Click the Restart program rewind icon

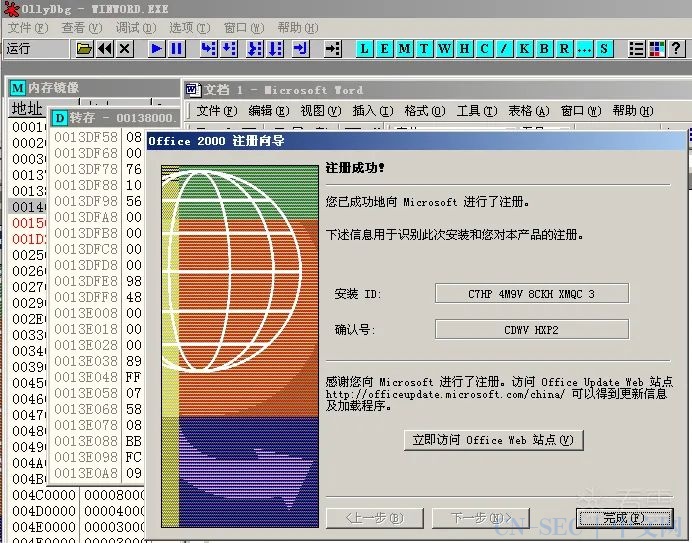tap(105, 49)
